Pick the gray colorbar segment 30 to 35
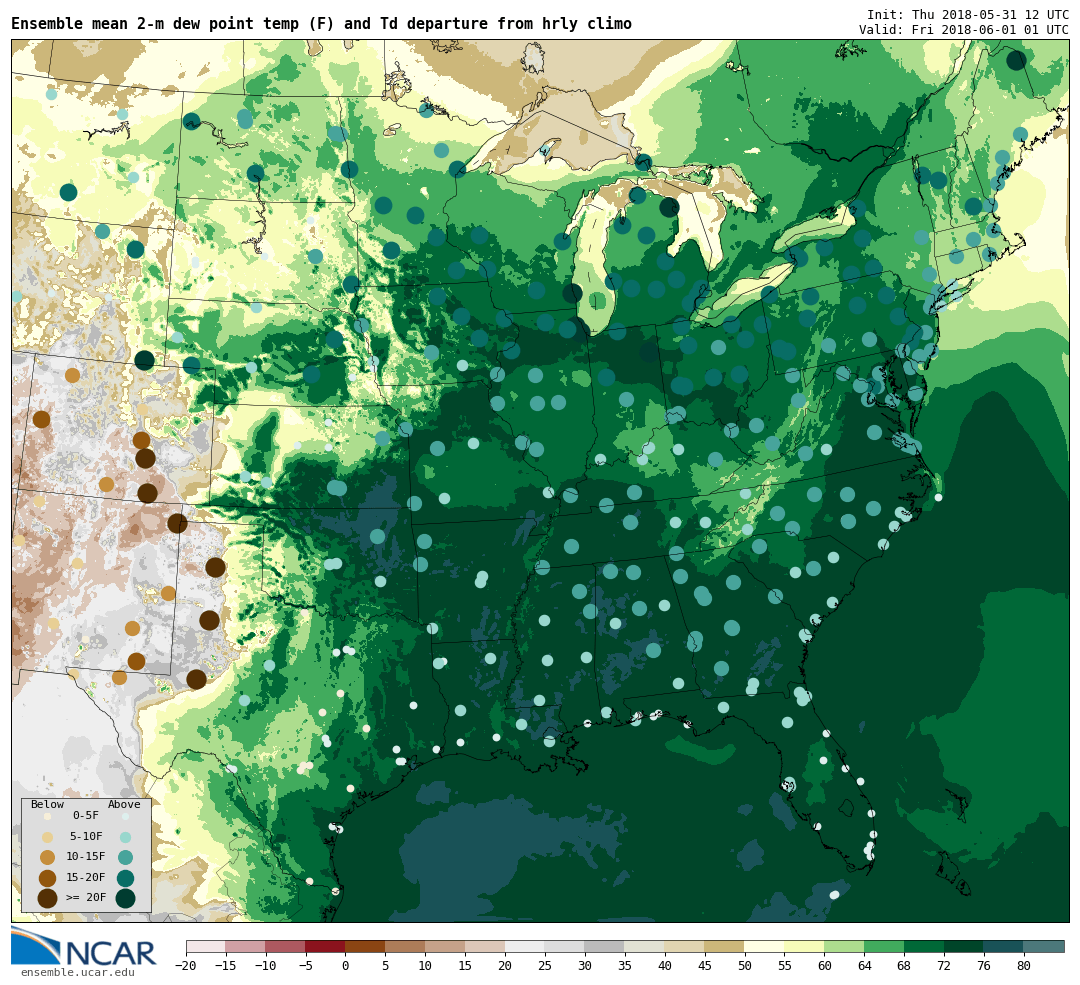Image resolution: width=1080 pixels, height=985 pixels. click(605, 946)
